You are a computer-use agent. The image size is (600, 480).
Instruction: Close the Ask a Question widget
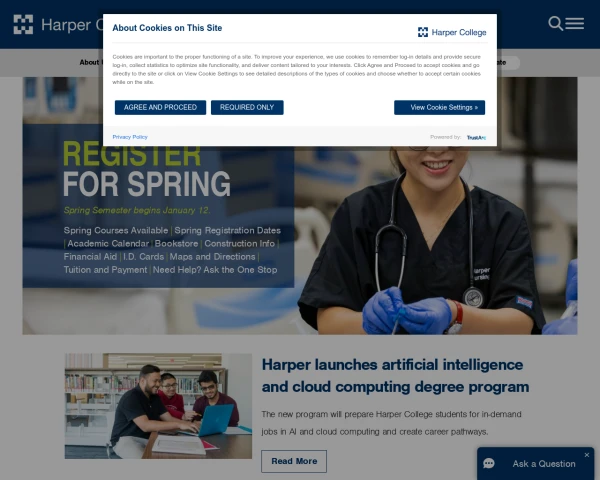pyautogui.click(x=587, y=455)
